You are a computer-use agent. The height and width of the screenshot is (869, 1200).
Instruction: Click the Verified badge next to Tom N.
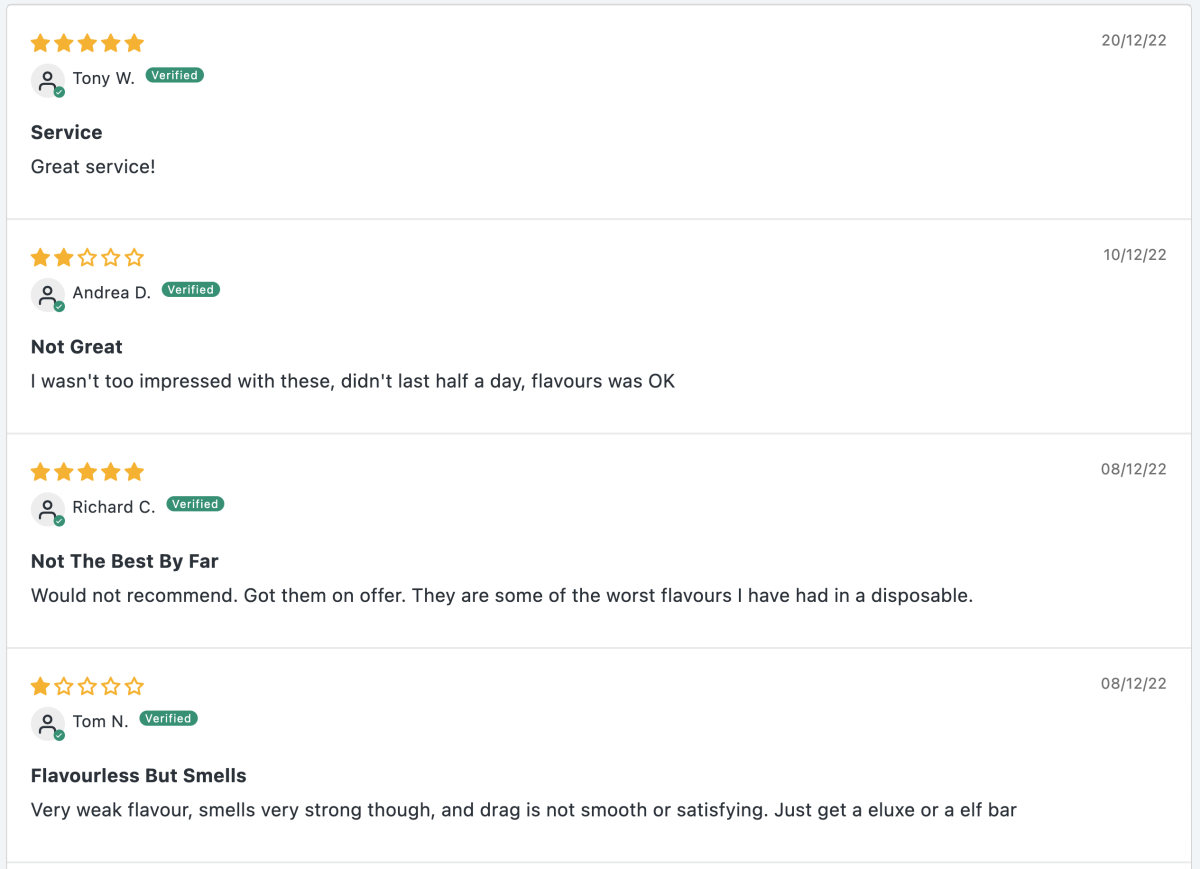(169, 718)
